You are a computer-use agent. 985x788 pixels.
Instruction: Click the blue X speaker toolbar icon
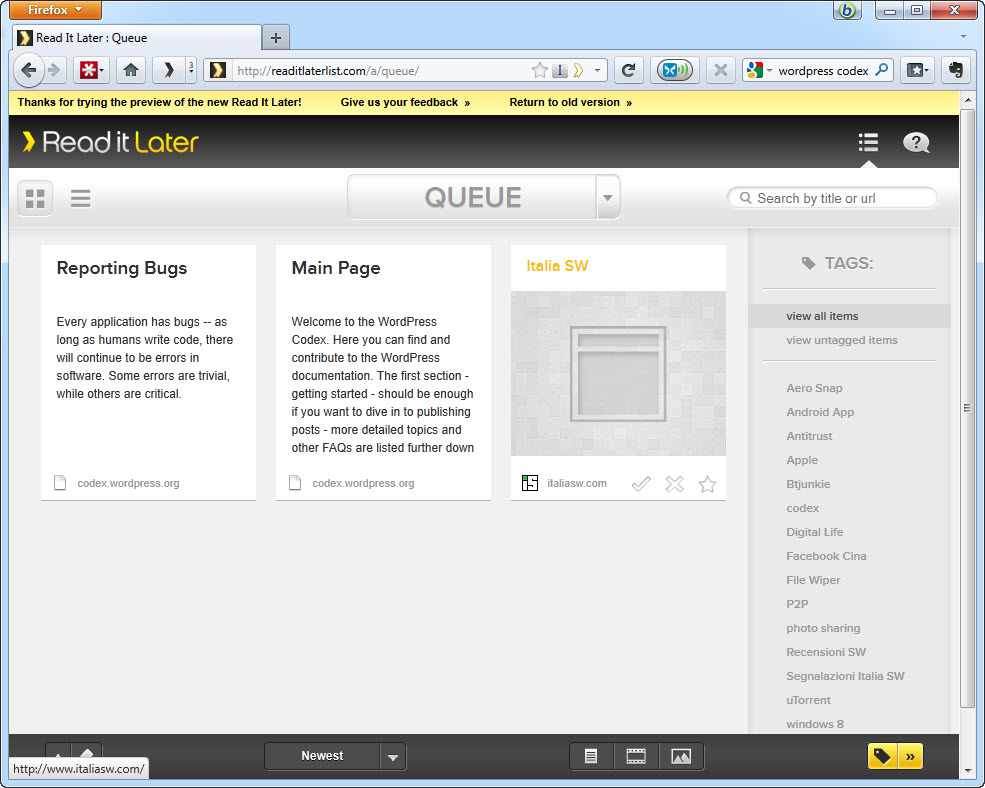click(675, 70)
